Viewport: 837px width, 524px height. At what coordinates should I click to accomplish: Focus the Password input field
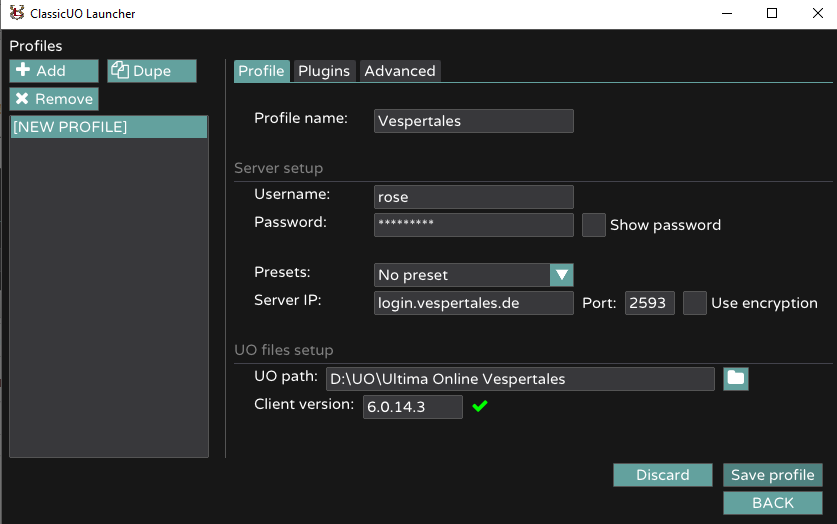[473, 225]
